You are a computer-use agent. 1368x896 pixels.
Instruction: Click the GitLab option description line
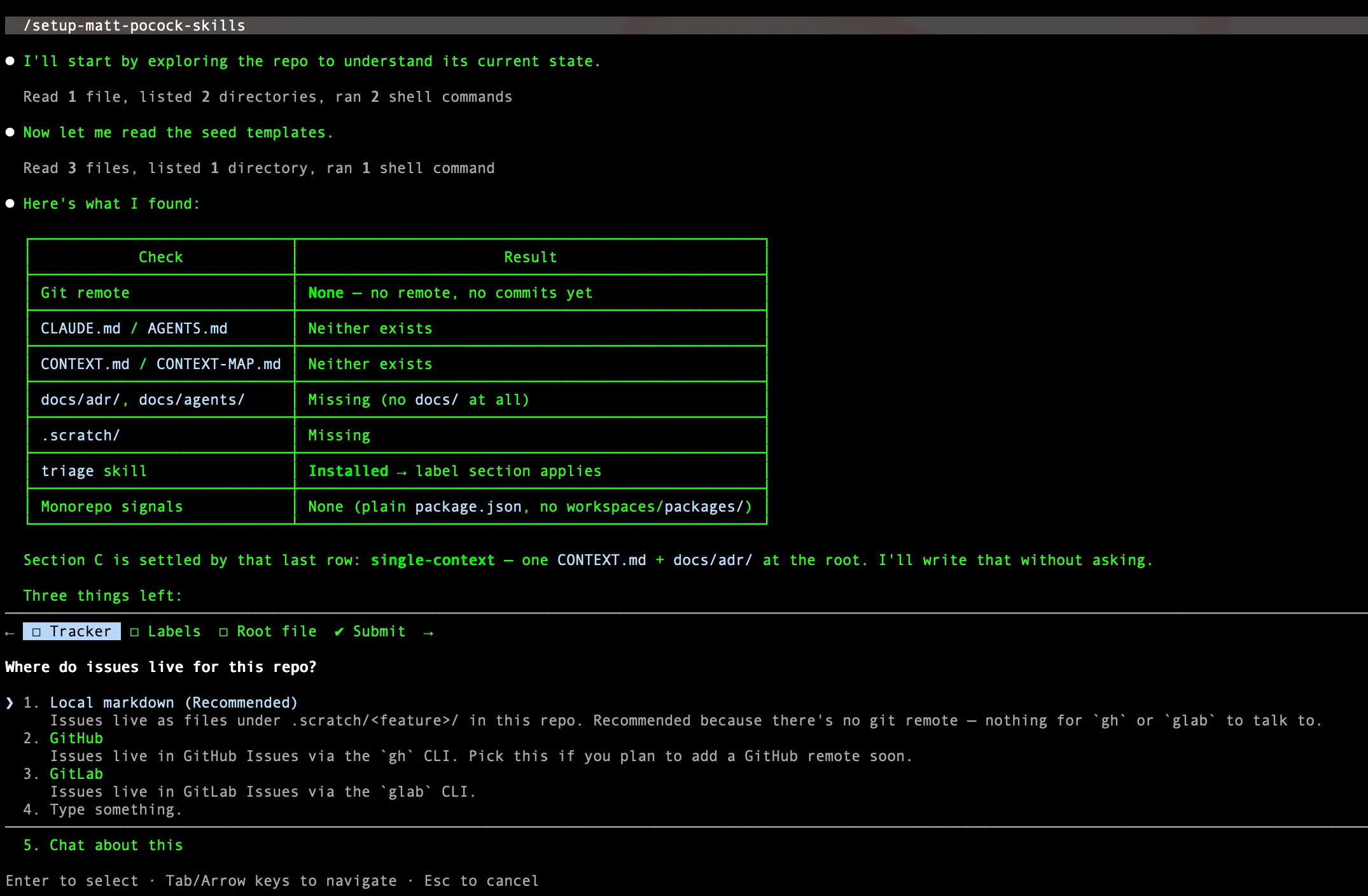coord(263,792)
